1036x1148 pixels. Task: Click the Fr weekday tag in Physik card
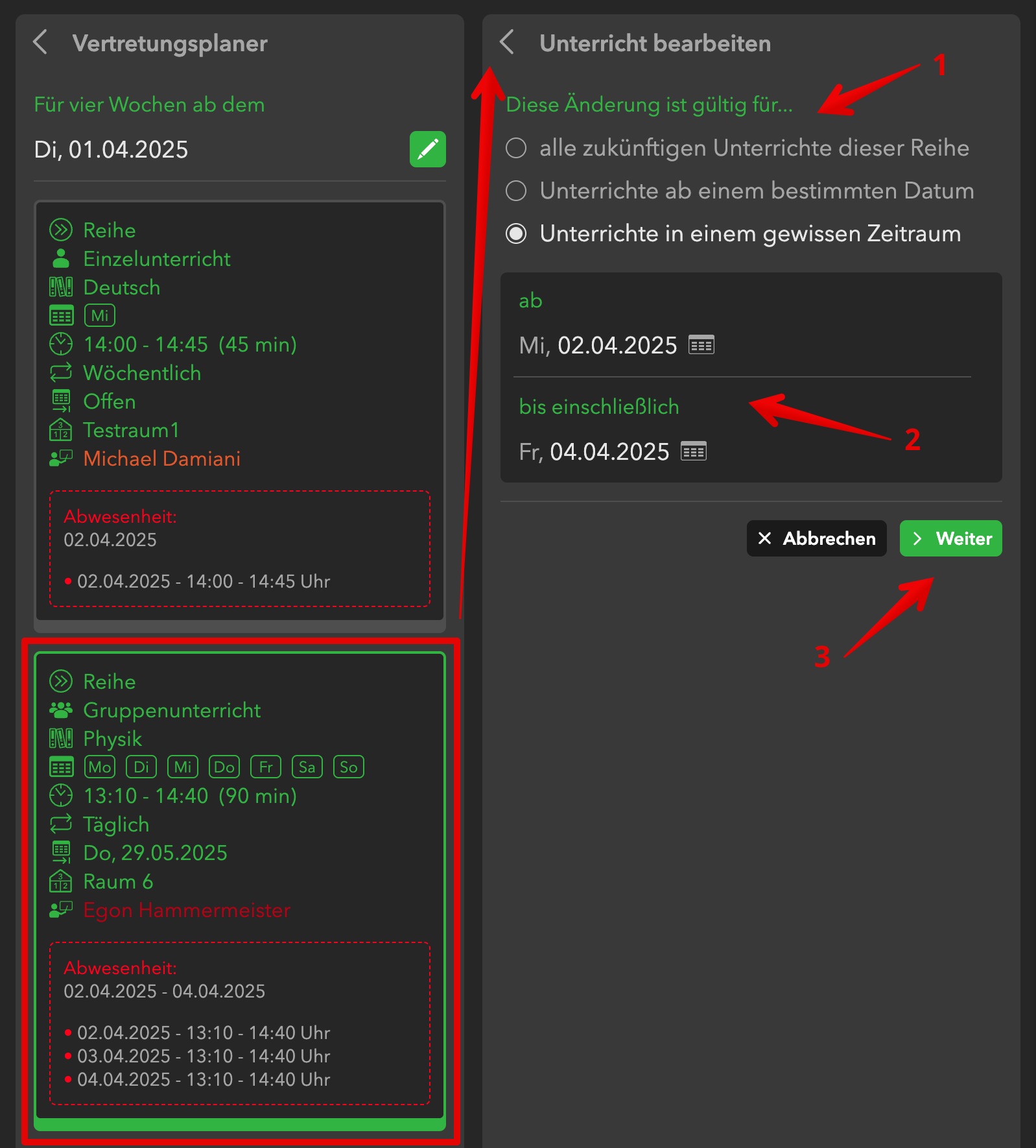pos(266,767)
